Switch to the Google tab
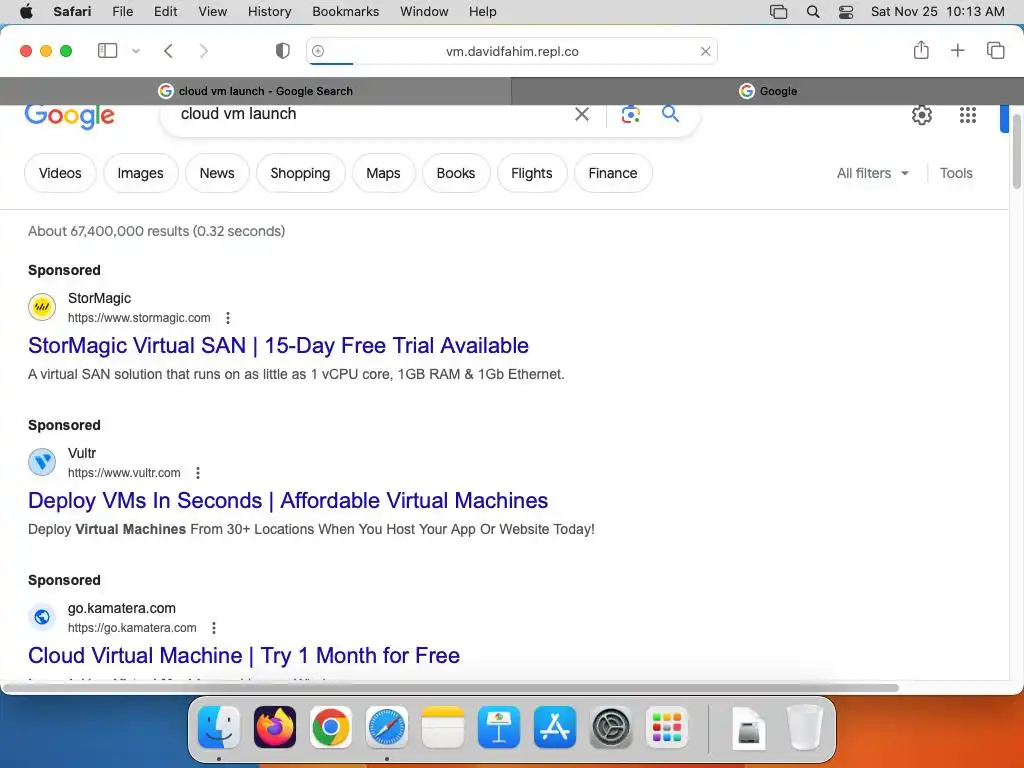 768,91
